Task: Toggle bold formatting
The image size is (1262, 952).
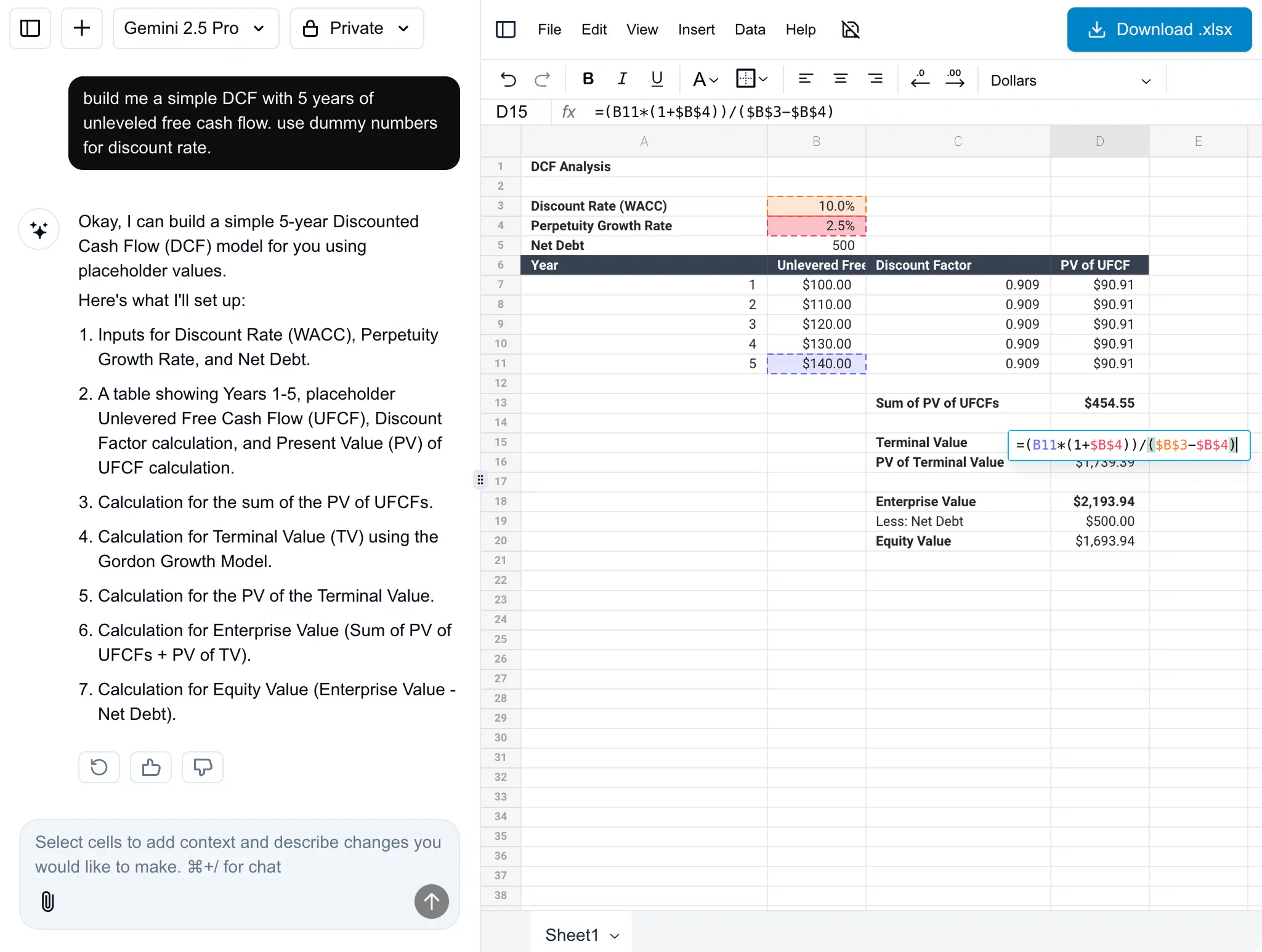Action: [x=588, y=79]
